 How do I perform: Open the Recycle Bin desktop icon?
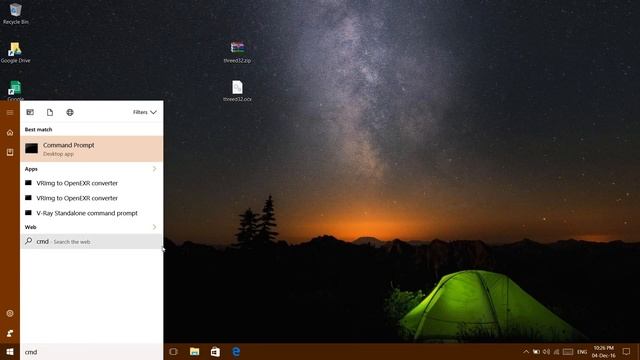point(16,13)
